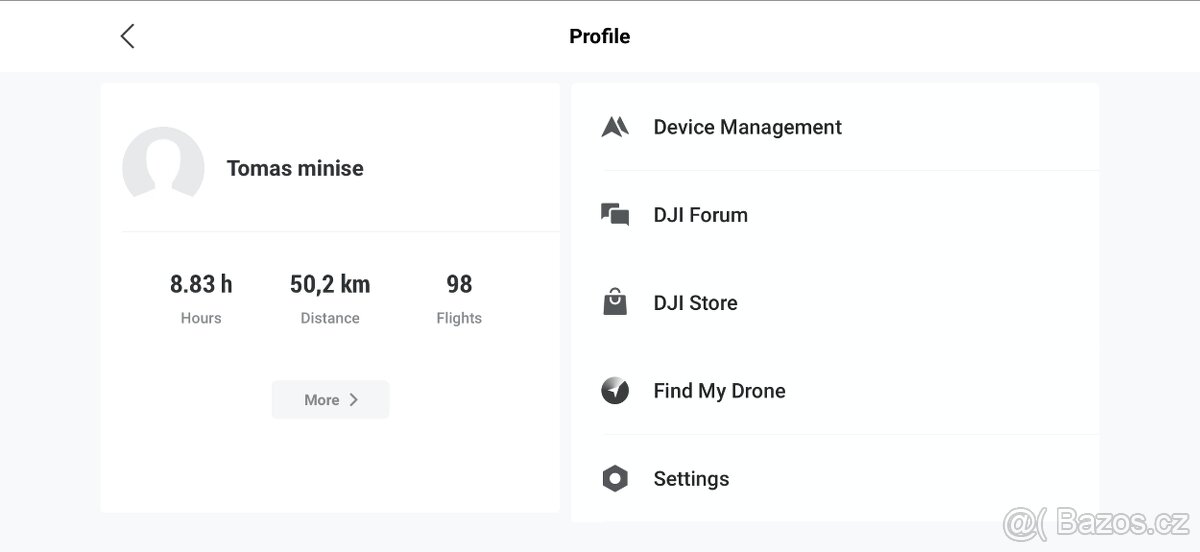Click the Hours label
1200x552 pixels.
201,318
